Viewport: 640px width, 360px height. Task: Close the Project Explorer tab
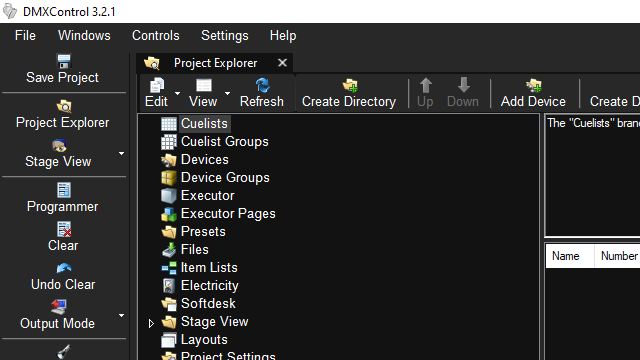pos(282,63)
